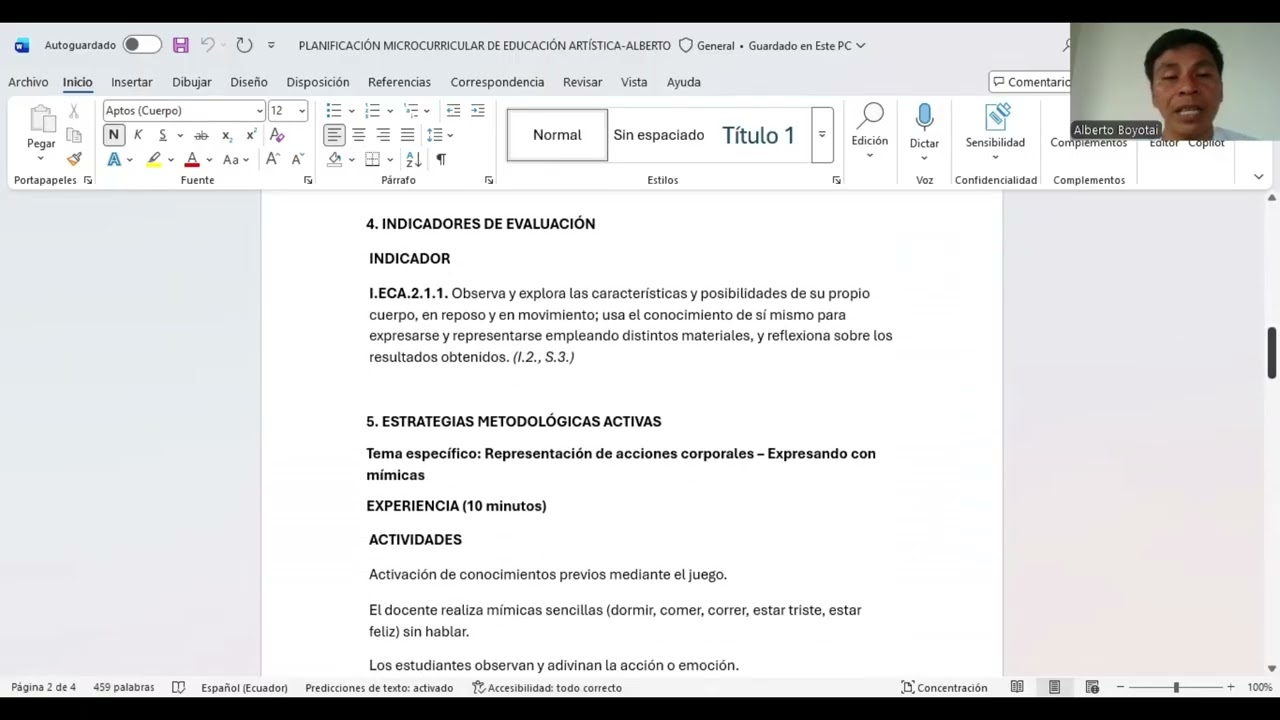Toggle align left button
This screenshot has width=1280, height=720.
334,135
